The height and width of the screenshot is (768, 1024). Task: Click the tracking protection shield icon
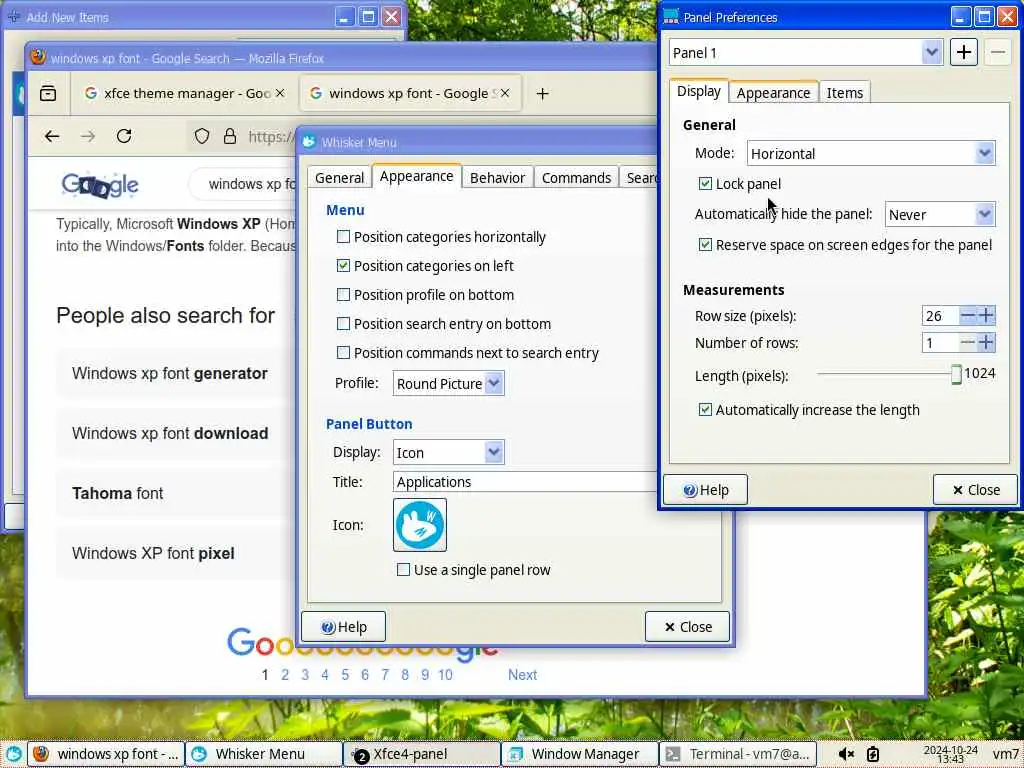[x=202, y=136]
